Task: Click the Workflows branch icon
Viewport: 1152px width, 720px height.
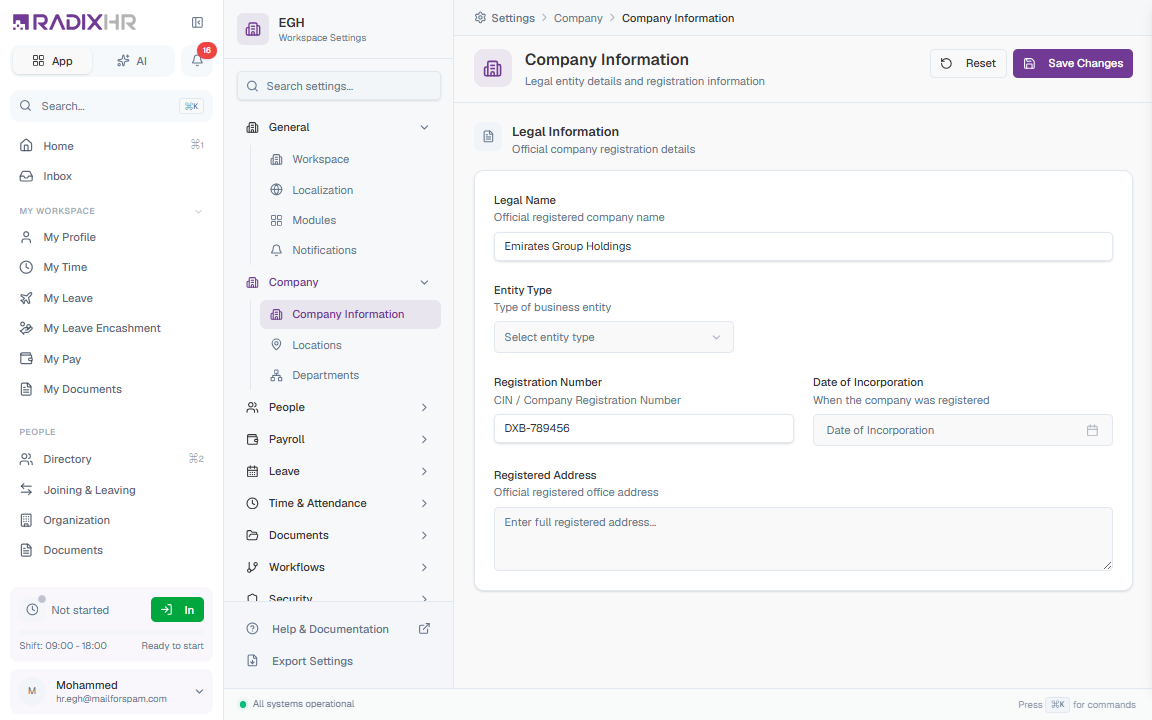Action: (252, 567)
